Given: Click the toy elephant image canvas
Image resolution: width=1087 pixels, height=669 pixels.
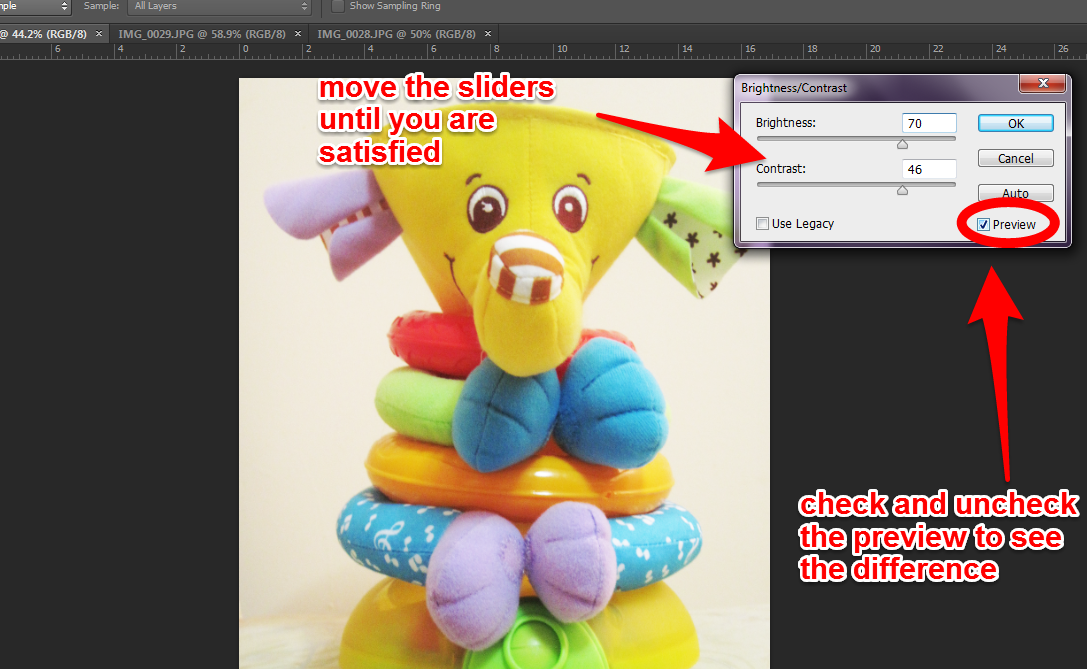Looking at the screenshot, I should 504,373.
